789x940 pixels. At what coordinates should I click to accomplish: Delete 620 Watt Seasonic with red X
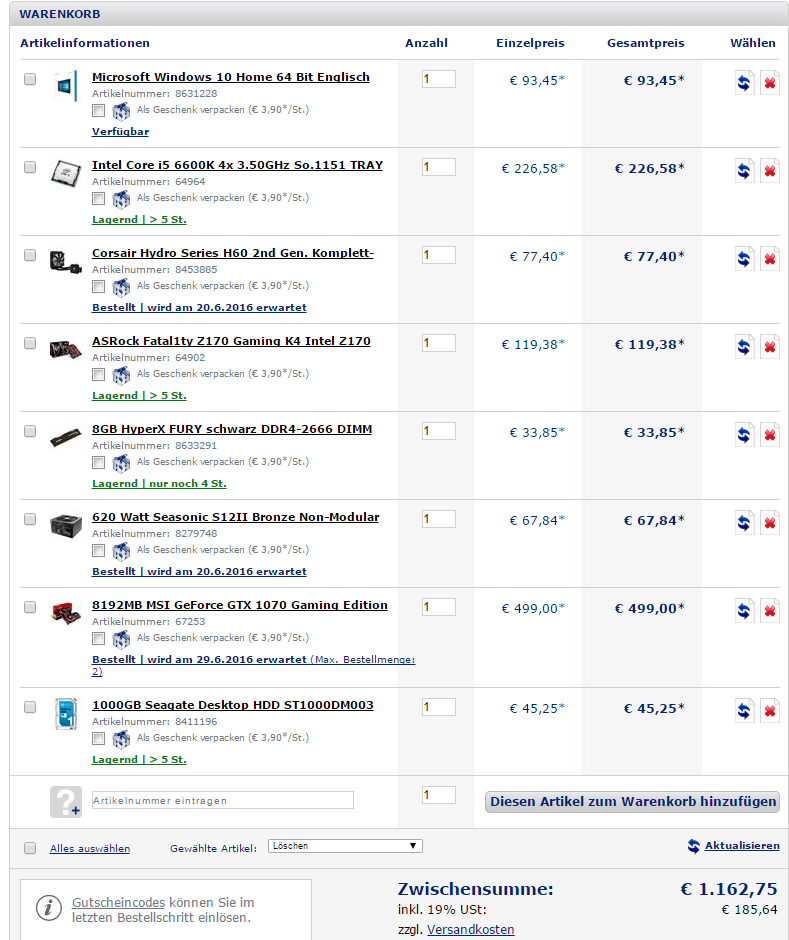[770, 523]
